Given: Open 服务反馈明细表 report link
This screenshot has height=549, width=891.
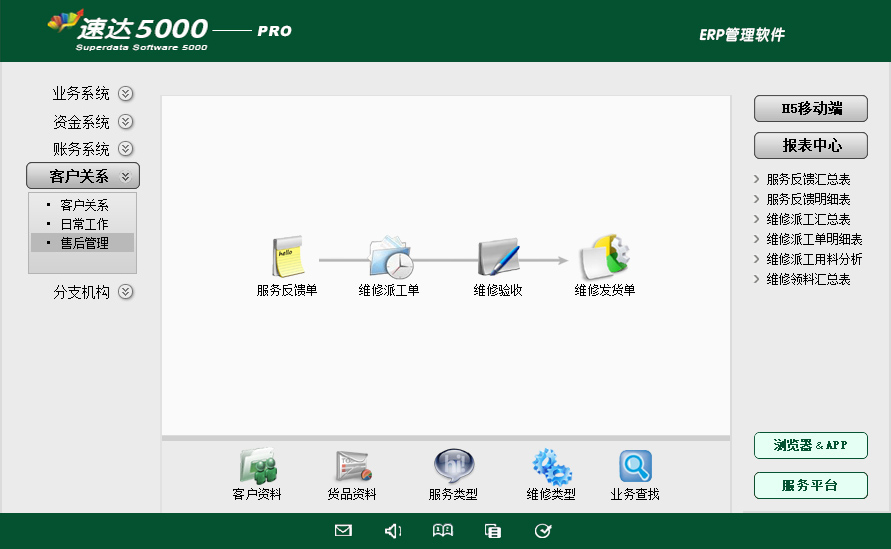Looking at the screenshot, I should point(808,199).
